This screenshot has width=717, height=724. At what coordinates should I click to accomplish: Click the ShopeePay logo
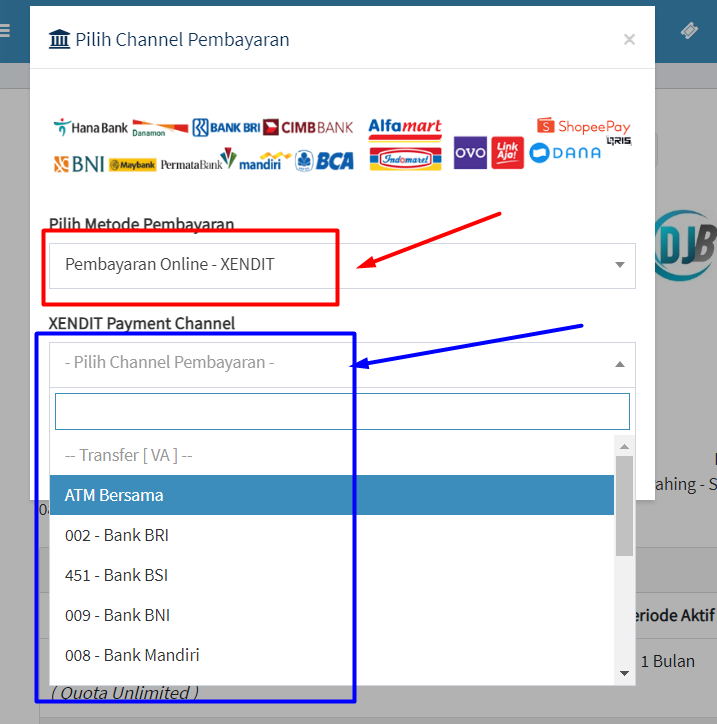click(x=584, y=126)
